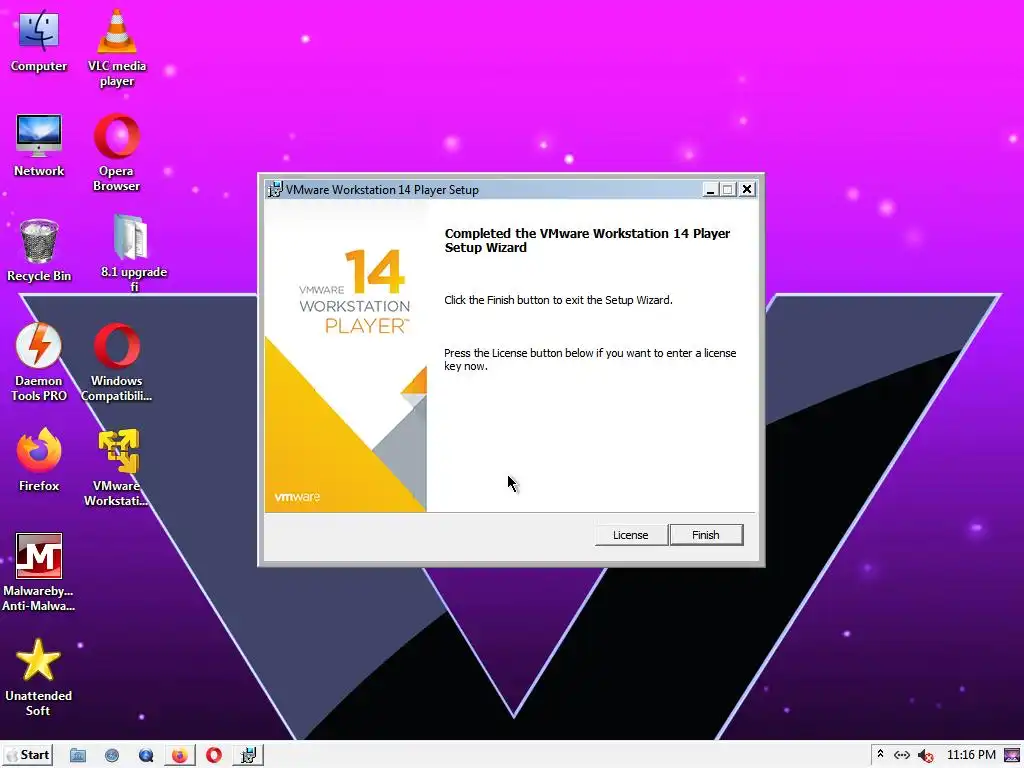Screen dimensions: 1024x768
Task: Click the network tray icon
Action: 902,755
